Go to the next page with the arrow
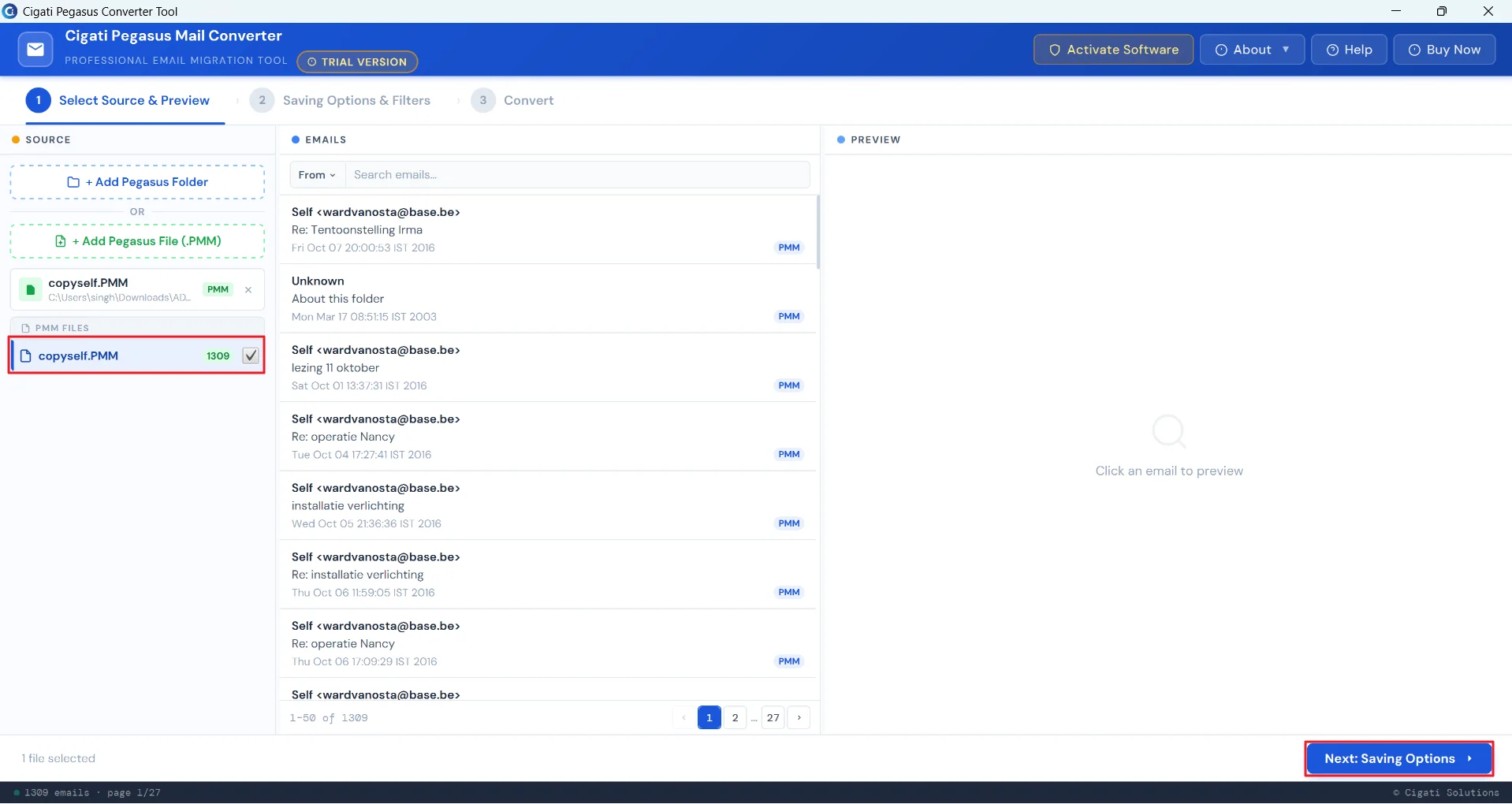This screenshot has height=804, width=1512. tap(799, 717)
